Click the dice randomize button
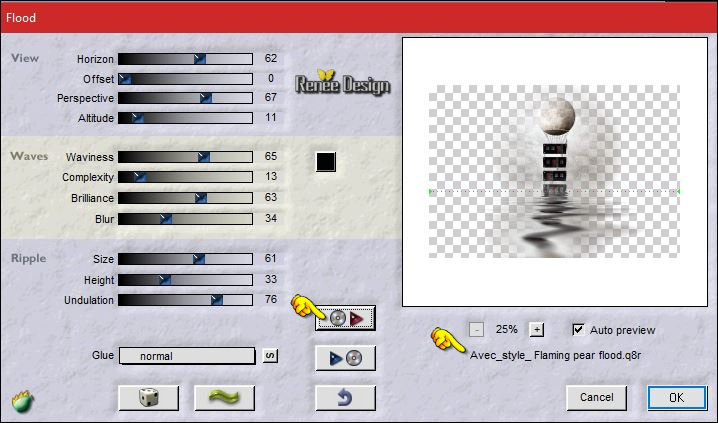The width and height of the screenshot is (718, 423). pos(148,398)
